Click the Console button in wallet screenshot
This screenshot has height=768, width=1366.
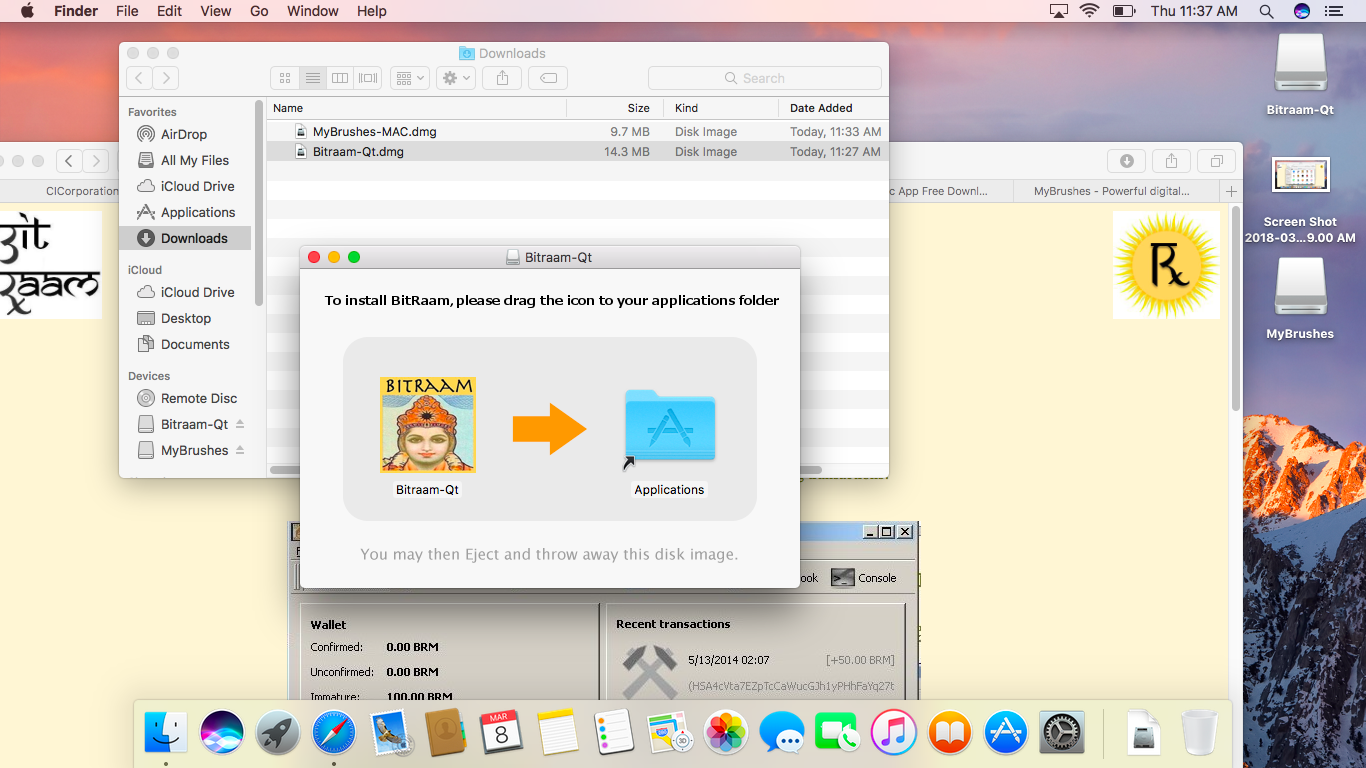tap(864, 577)
